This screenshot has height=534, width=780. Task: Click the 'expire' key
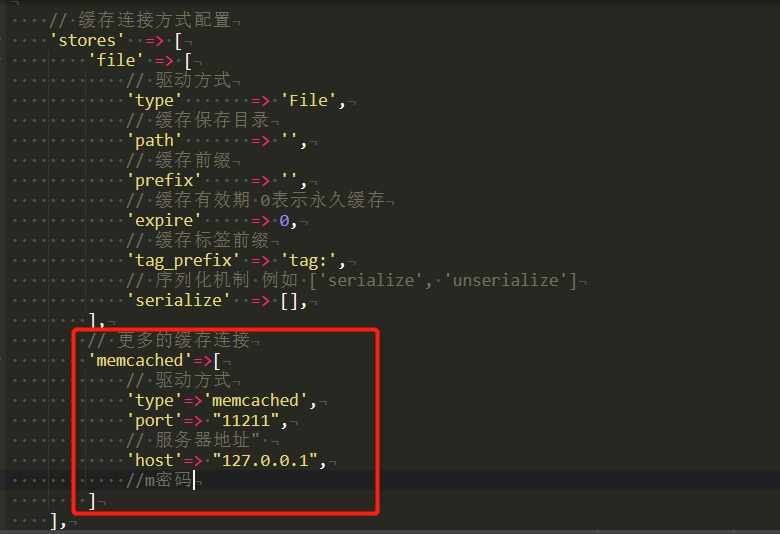(164, 220)
